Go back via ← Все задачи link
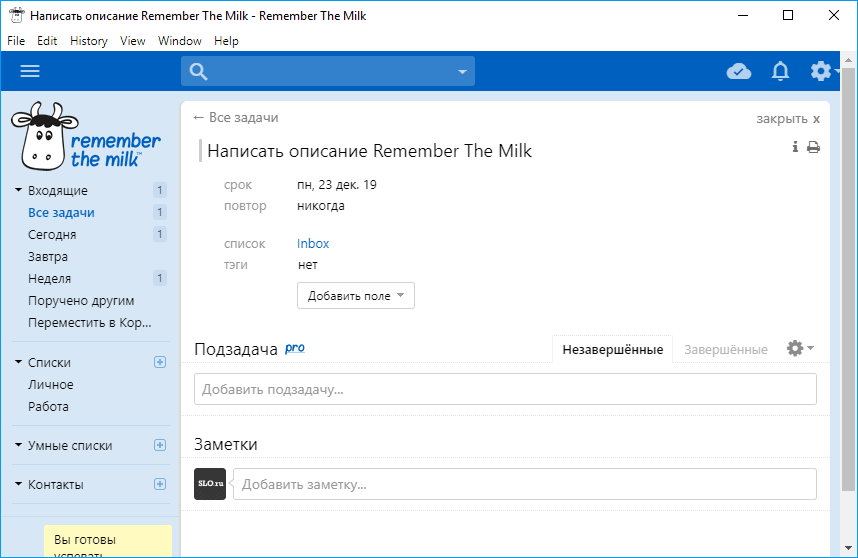 tap(236, 118)
